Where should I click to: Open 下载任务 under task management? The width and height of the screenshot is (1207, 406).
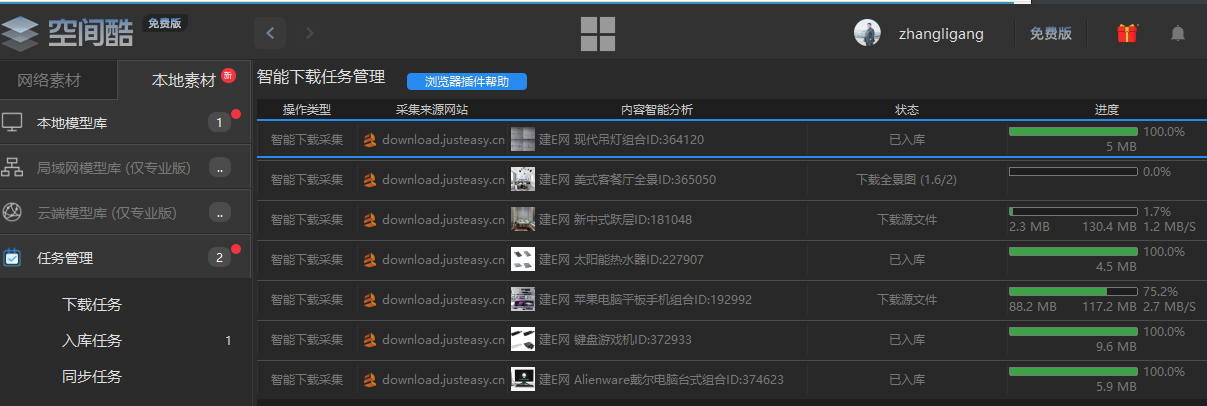[x=92, y=304]
